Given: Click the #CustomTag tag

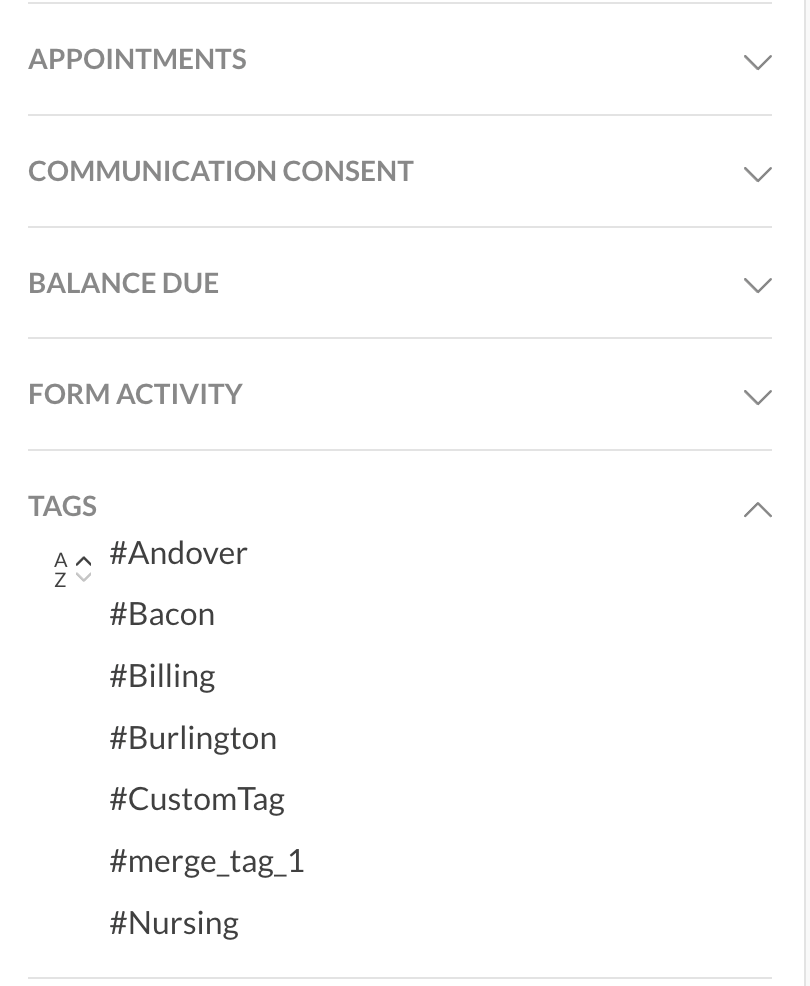Looking at the screenshot, I should click(x=197, y=799).
